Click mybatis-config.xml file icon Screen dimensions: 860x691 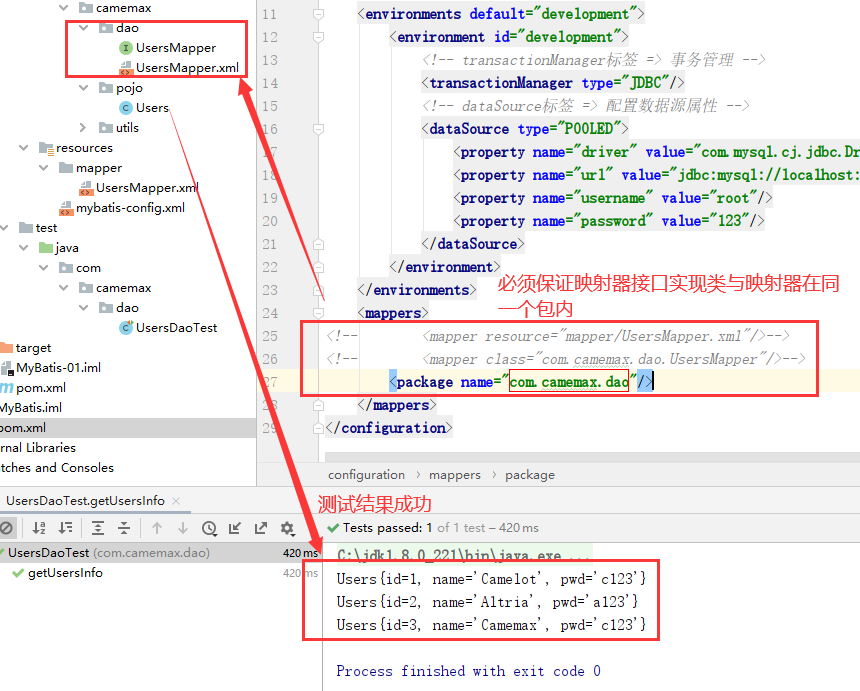pyautogui.click(x=66, y=208)
